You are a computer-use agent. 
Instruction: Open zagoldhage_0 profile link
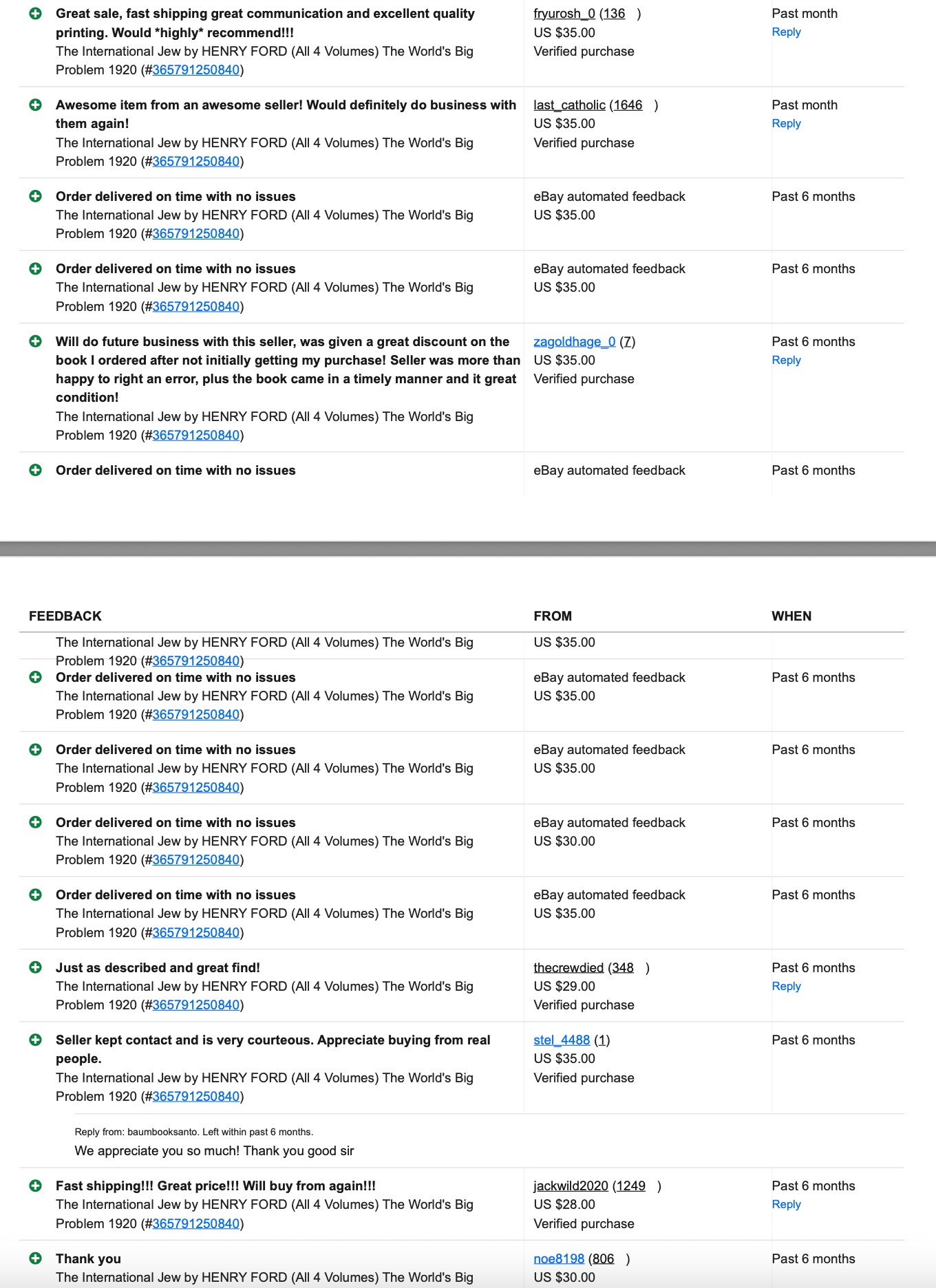575,342
